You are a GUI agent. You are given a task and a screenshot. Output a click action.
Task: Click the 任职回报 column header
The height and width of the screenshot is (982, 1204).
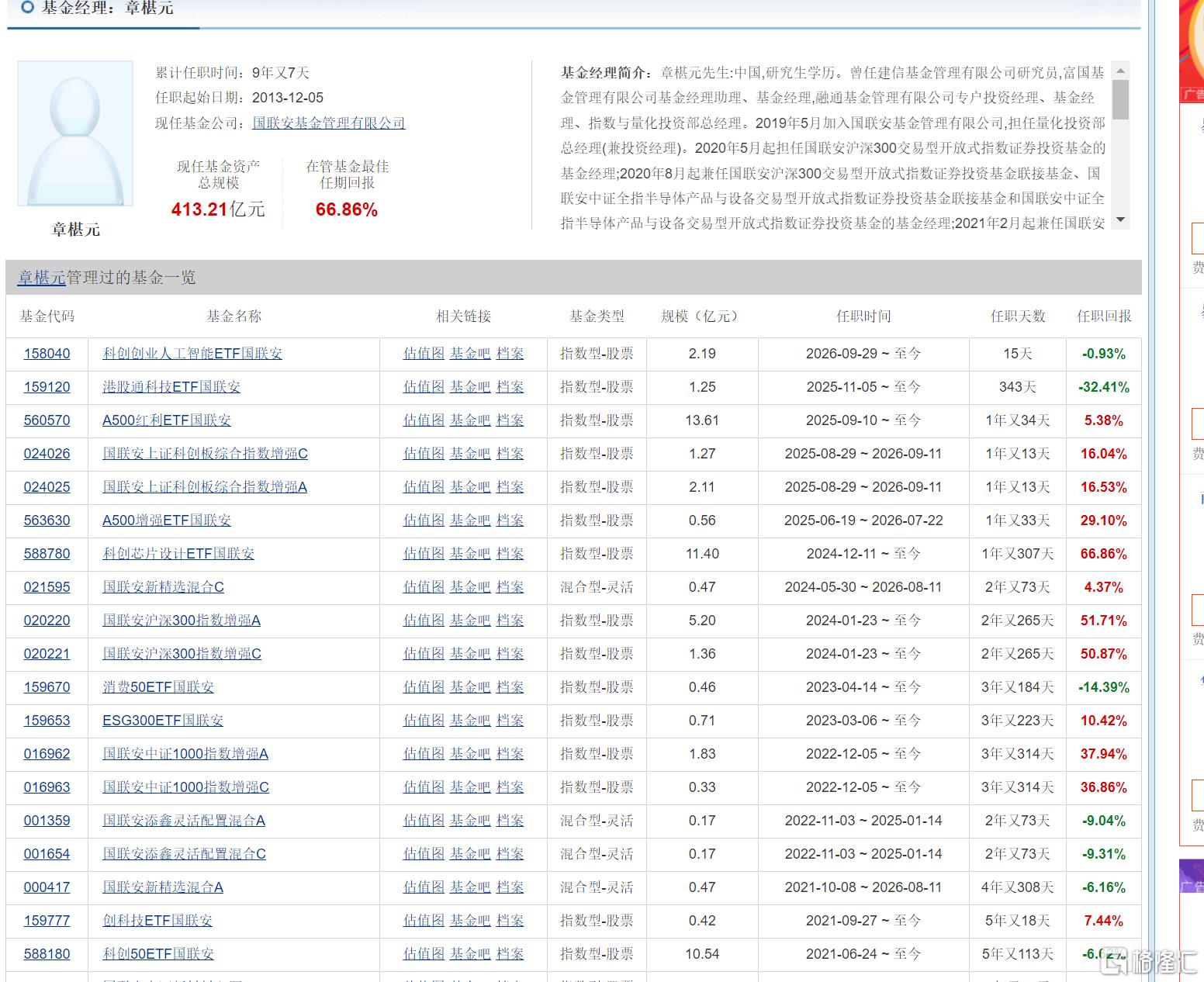pyautogui.click(x=1104, y=316)
